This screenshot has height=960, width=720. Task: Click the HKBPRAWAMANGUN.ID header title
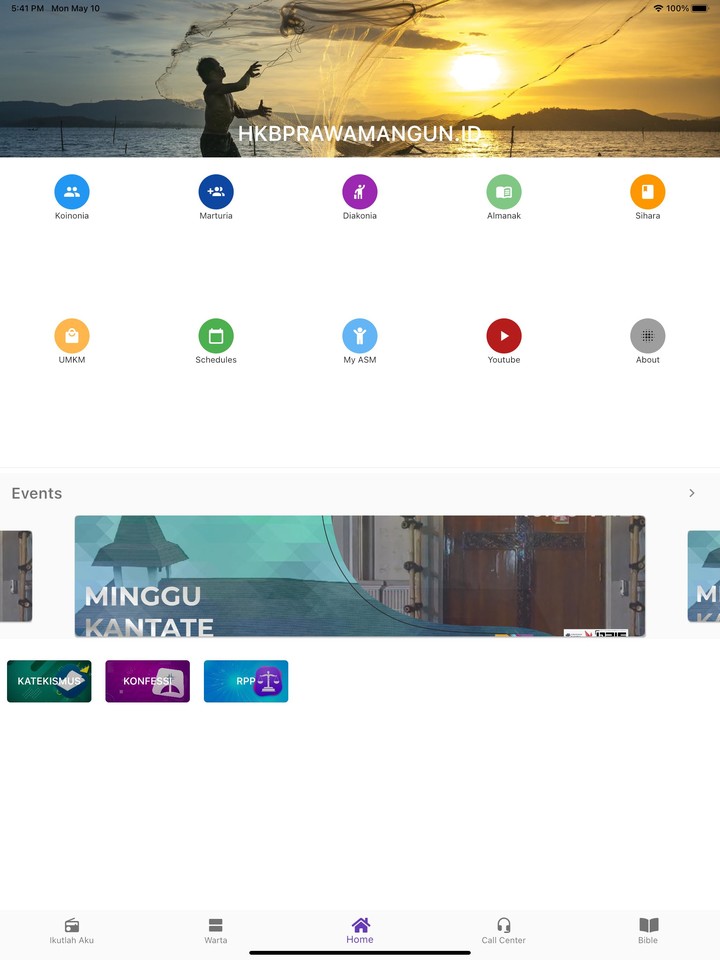click(360, 133)
